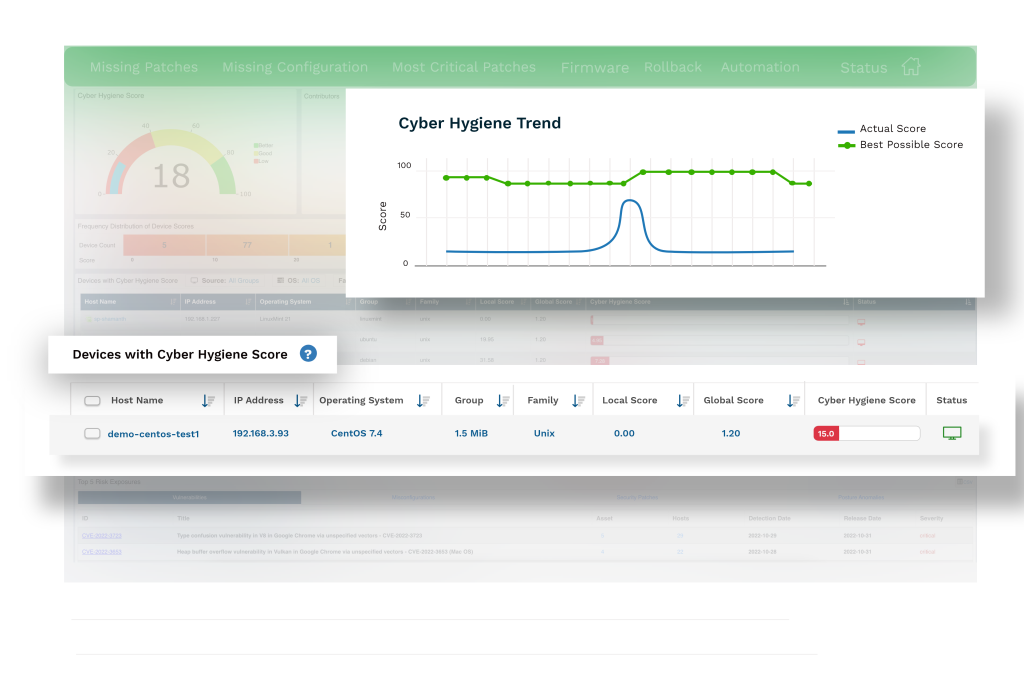The height and width of the screenshot is (683, 1024).
Task: Expand the Group column sort options
Action: click(505, 399)
